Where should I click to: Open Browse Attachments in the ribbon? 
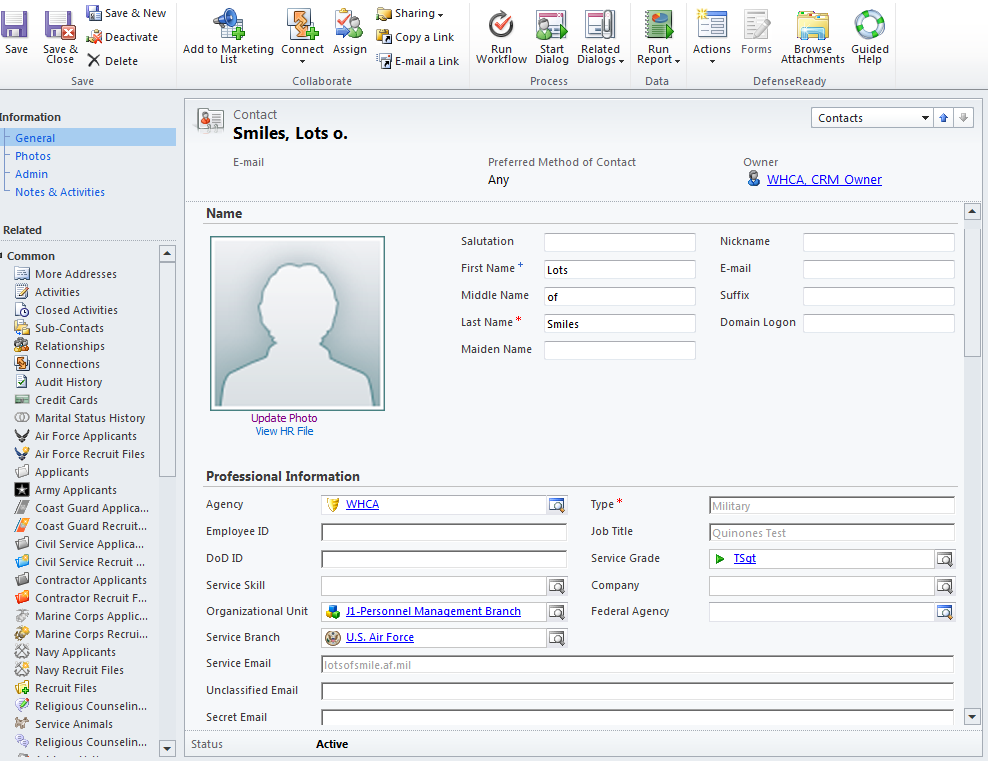[812, 26]
